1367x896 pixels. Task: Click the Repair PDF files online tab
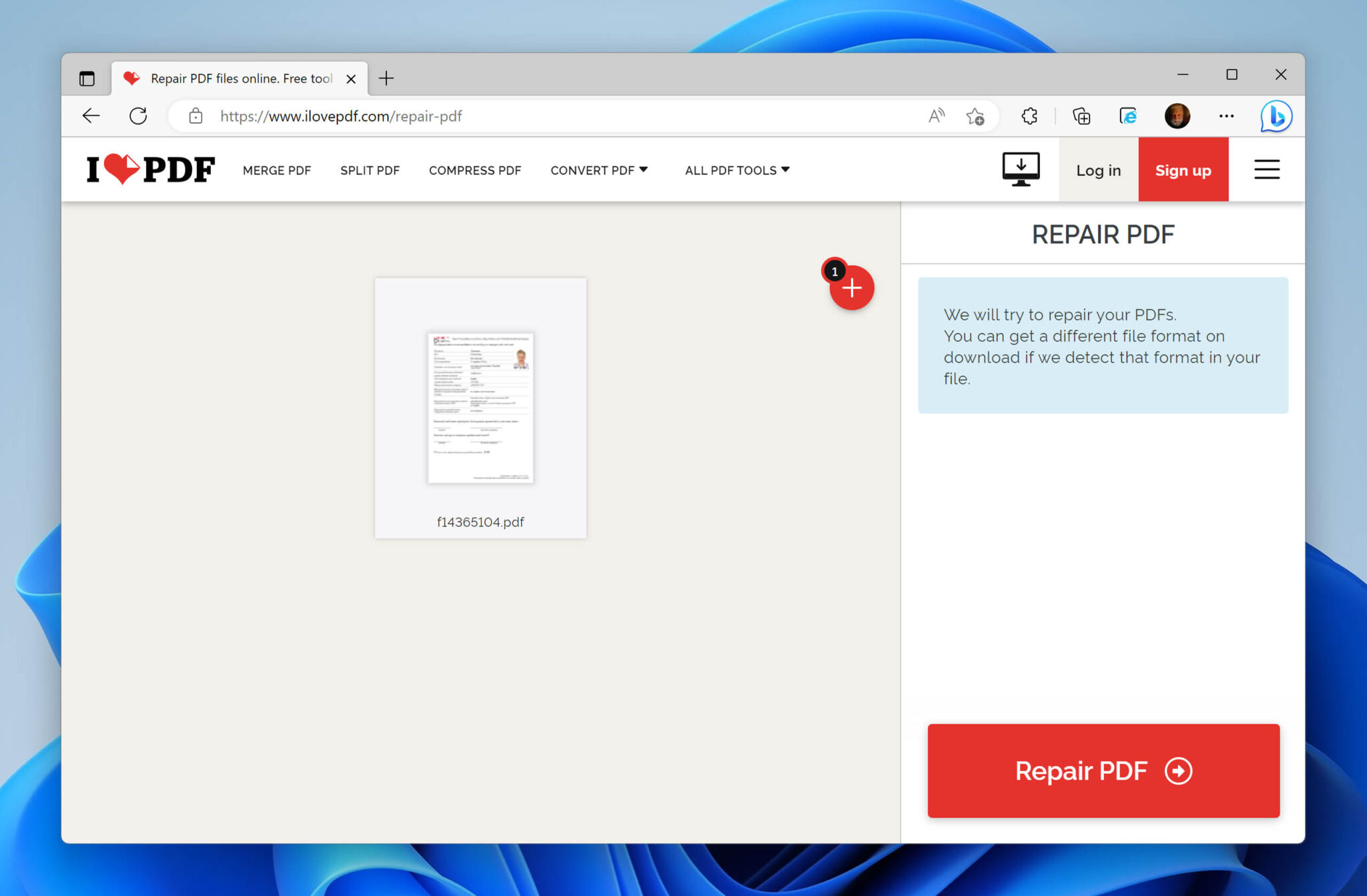pyautogui.click(x=237, y=78)
